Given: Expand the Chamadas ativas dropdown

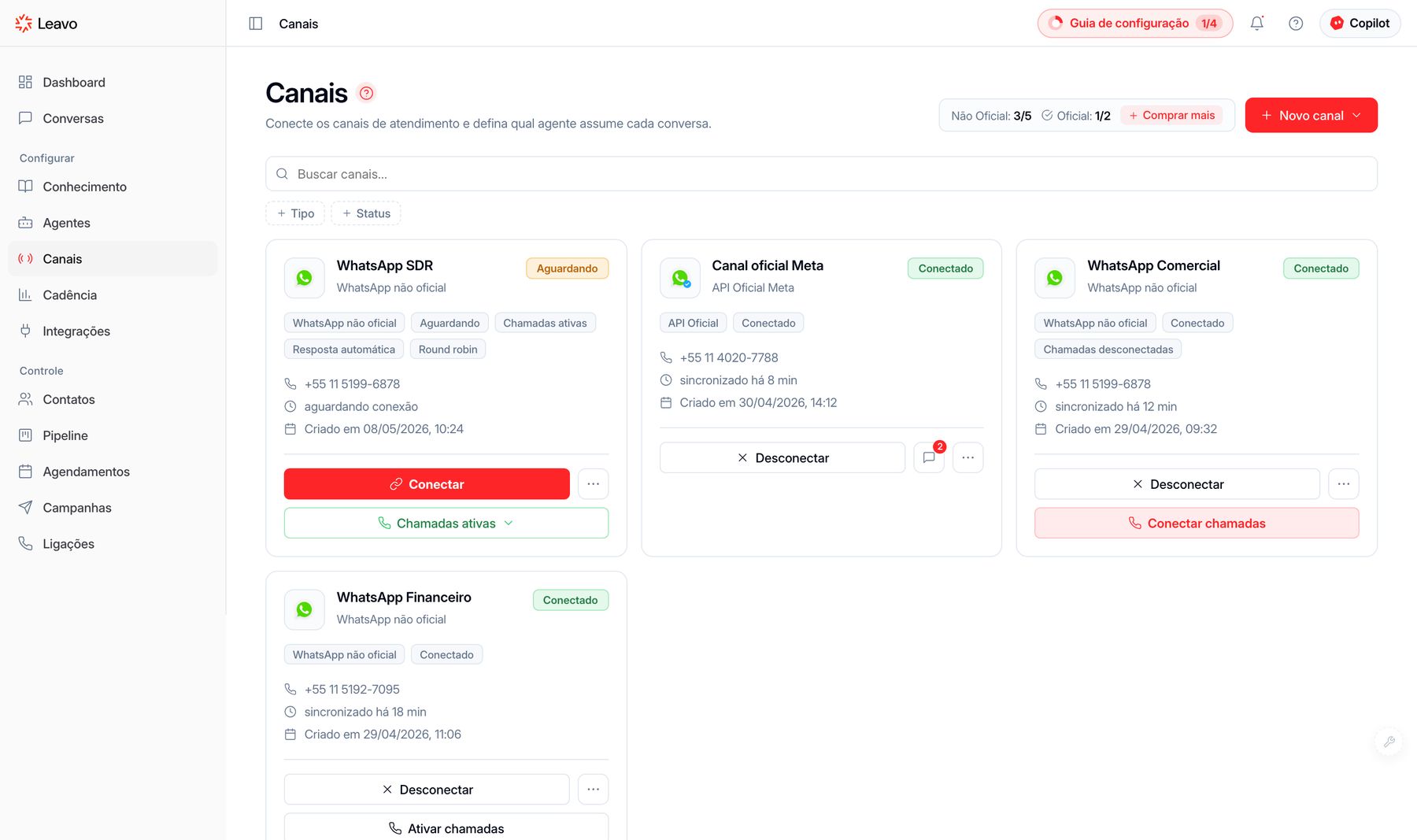Looking at the screenshot, I should point(446,524).
